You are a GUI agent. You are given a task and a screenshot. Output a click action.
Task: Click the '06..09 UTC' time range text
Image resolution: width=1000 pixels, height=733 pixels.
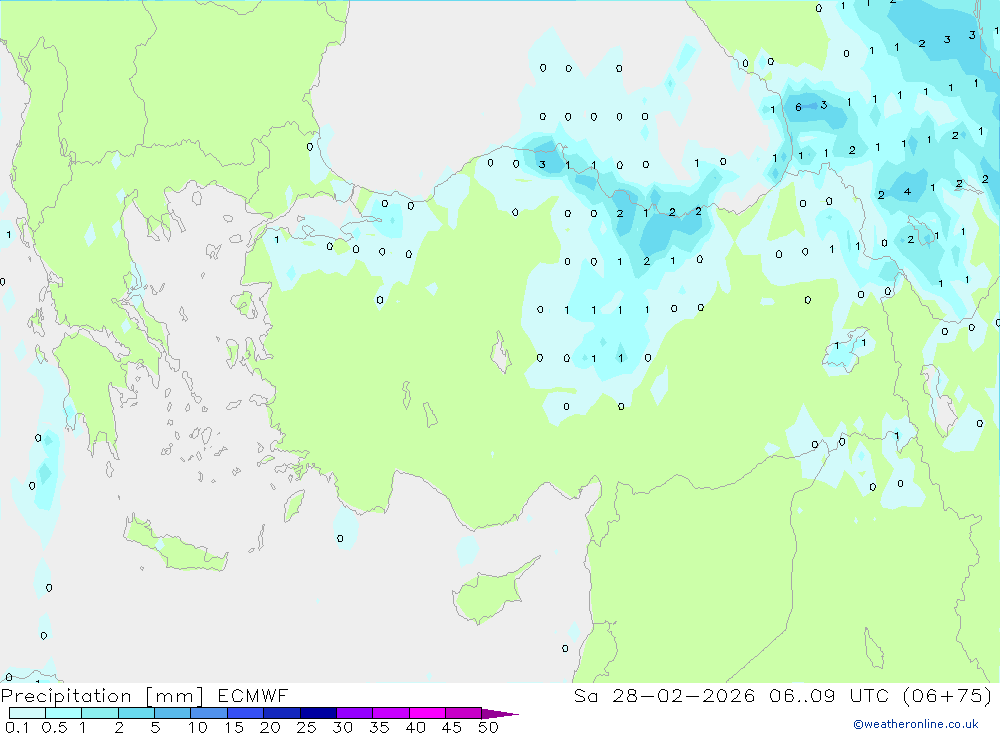[x=829, y=695]
